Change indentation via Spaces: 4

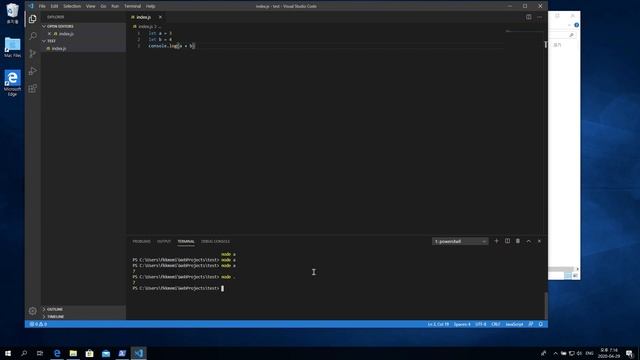(462, 324)
